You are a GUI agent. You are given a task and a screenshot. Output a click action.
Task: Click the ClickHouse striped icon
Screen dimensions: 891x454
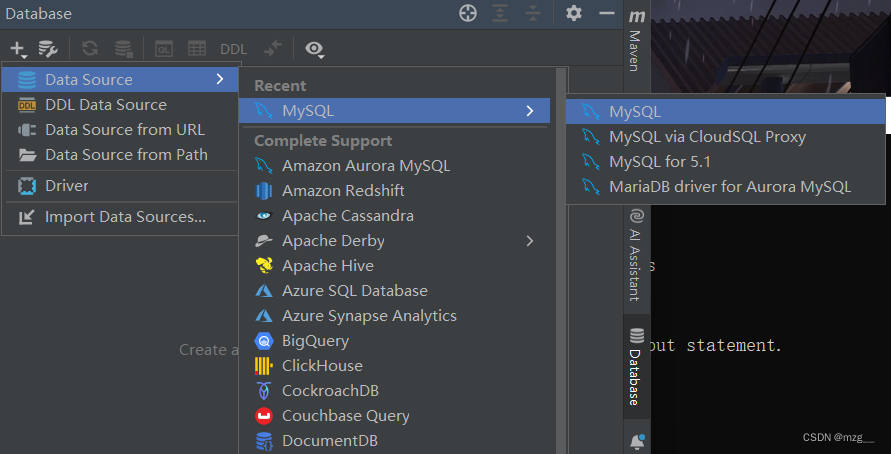(x=264, y=366)
